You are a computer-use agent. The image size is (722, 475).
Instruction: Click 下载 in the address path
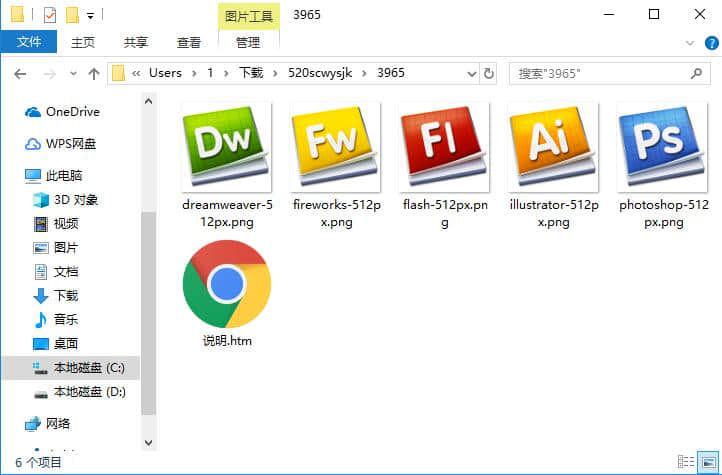point(251,73)
